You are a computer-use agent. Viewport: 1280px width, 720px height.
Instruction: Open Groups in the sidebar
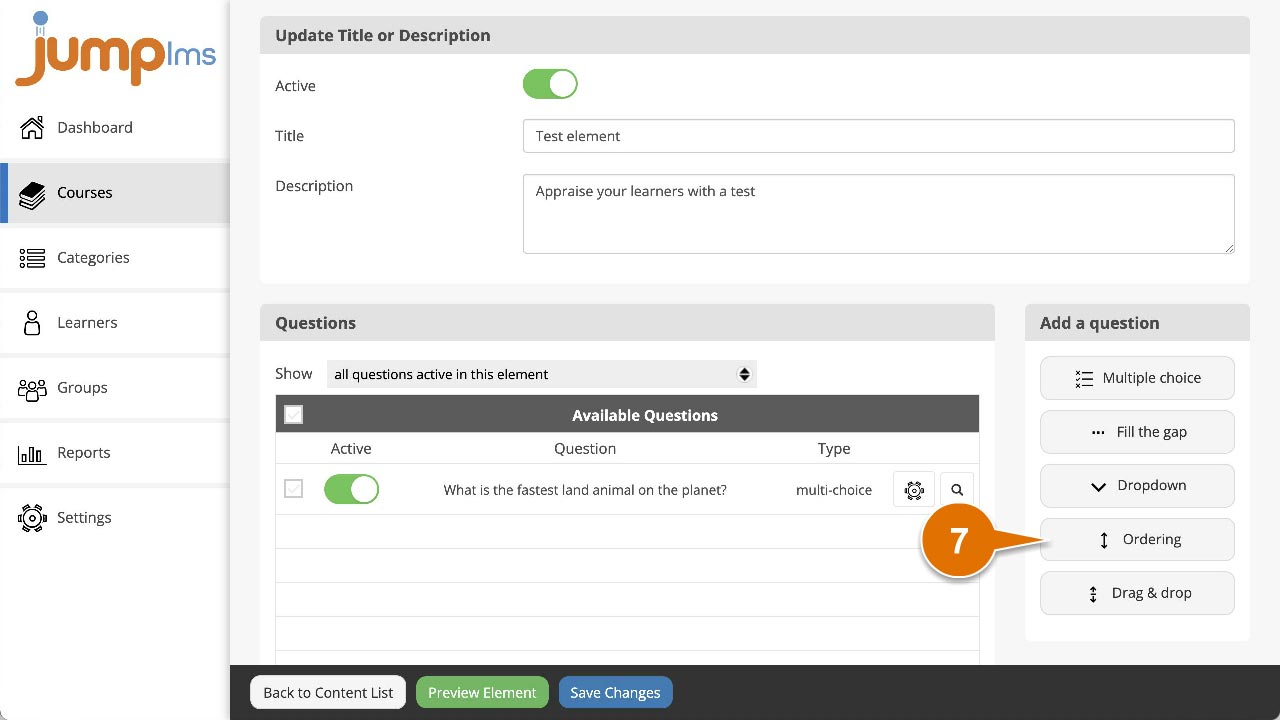click(115, 388)
